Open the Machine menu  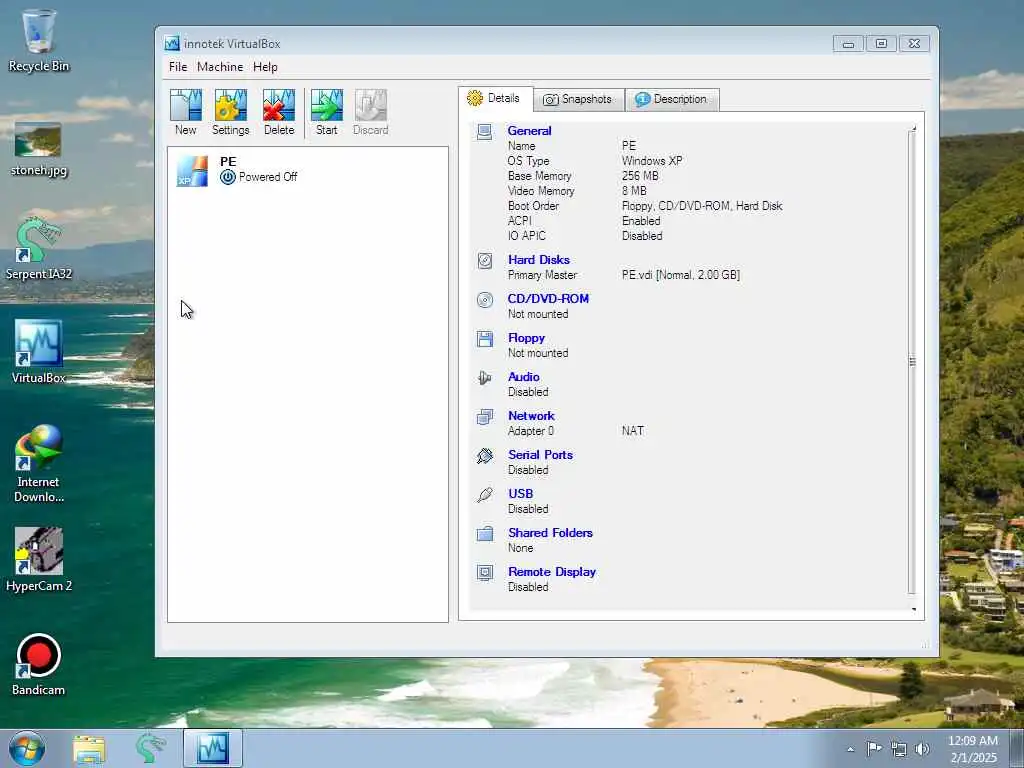click(x=220, y=67)
